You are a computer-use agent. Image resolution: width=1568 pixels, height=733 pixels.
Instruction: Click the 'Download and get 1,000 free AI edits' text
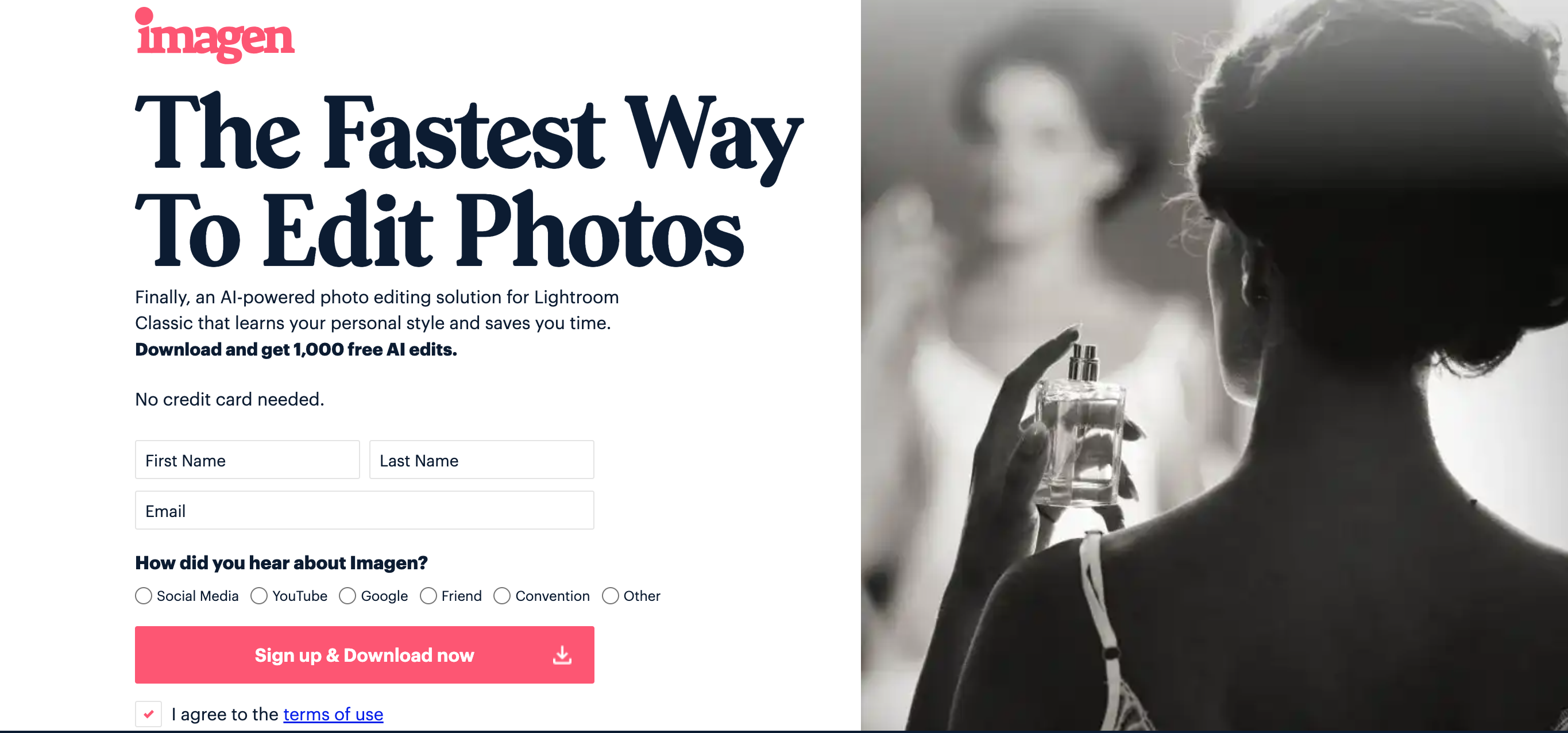(296, 349)
